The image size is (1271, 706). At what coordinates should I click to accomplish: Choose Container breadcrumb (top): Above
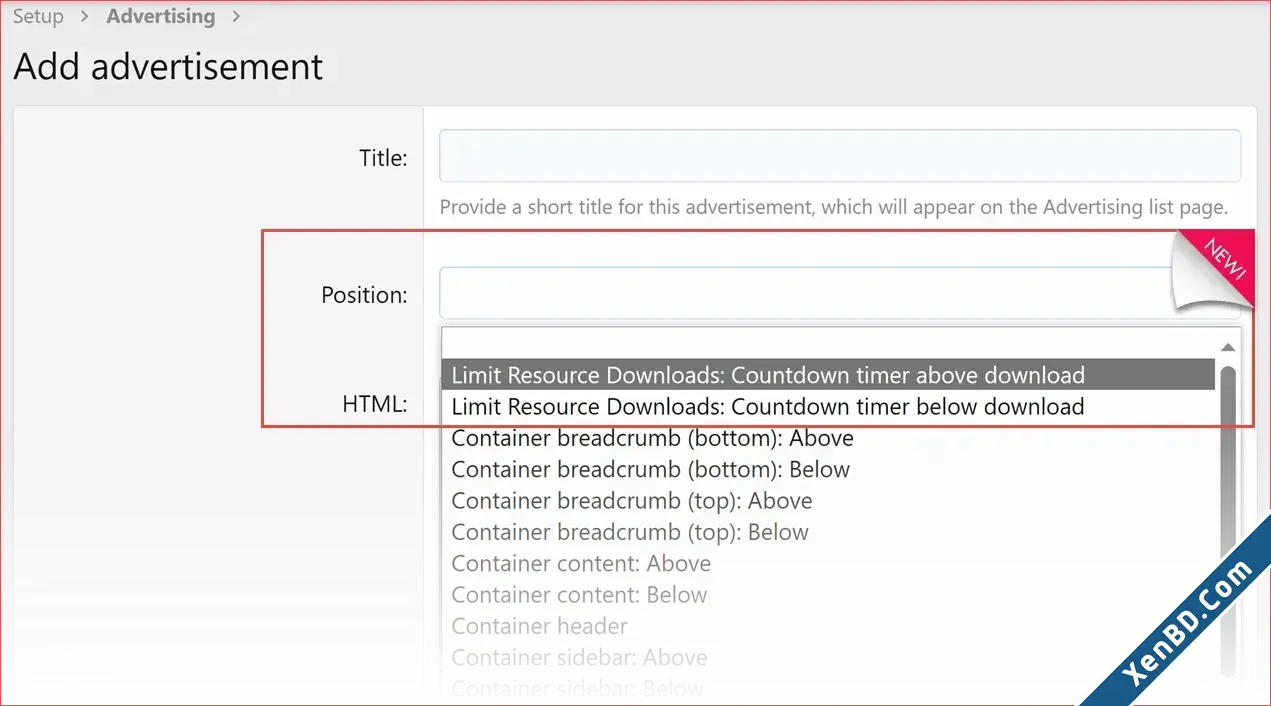[828, 501]
